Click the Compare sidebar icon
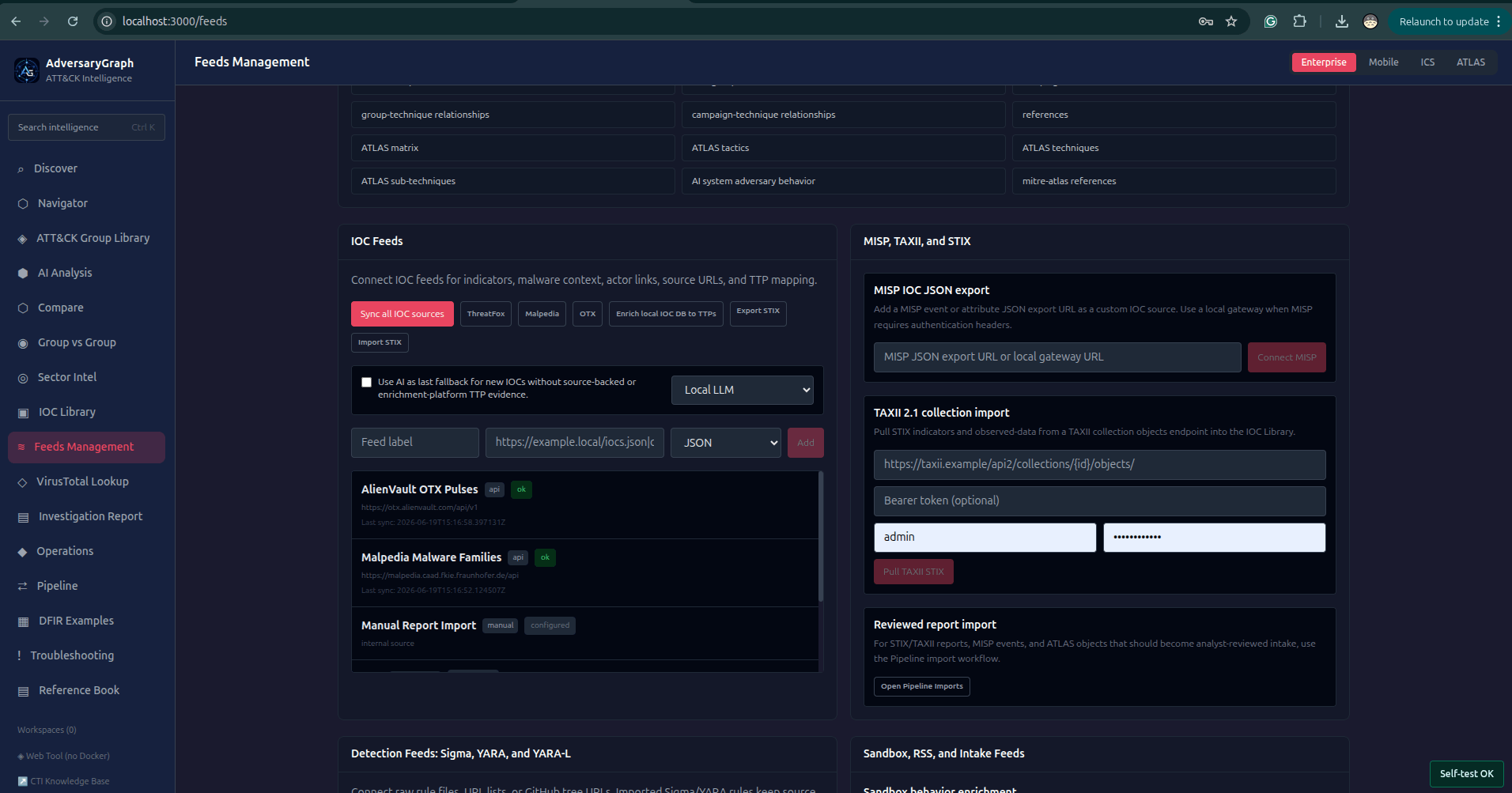Screen dimensions: 1512x793 point(23,308)
